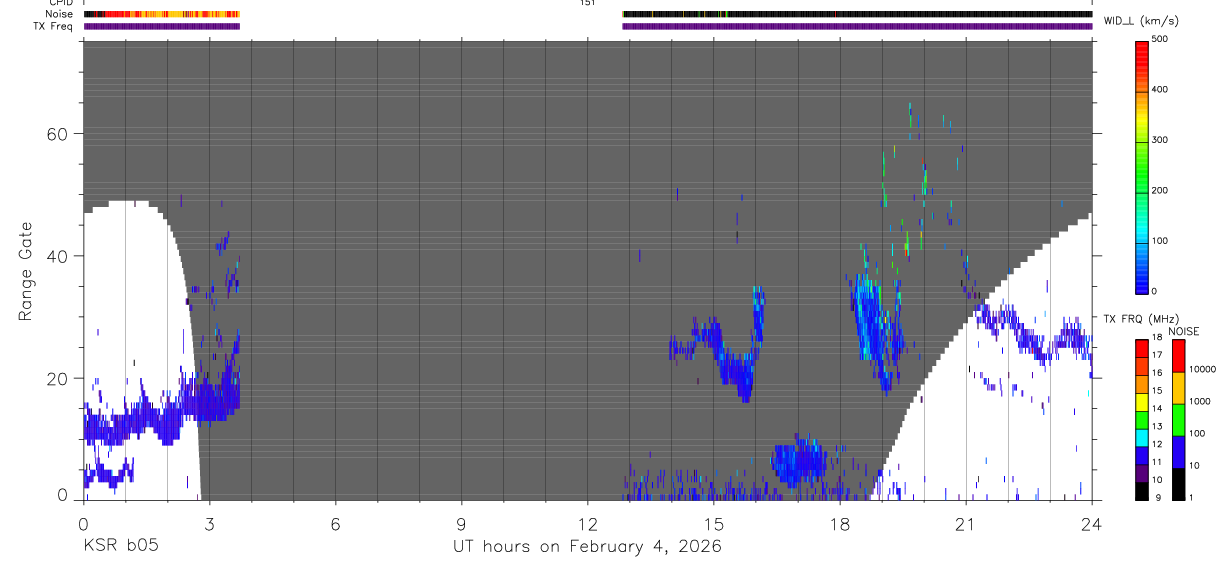
Task: Click the cyan segment of TX FRQ colorbar
Action: [1141, 437]
